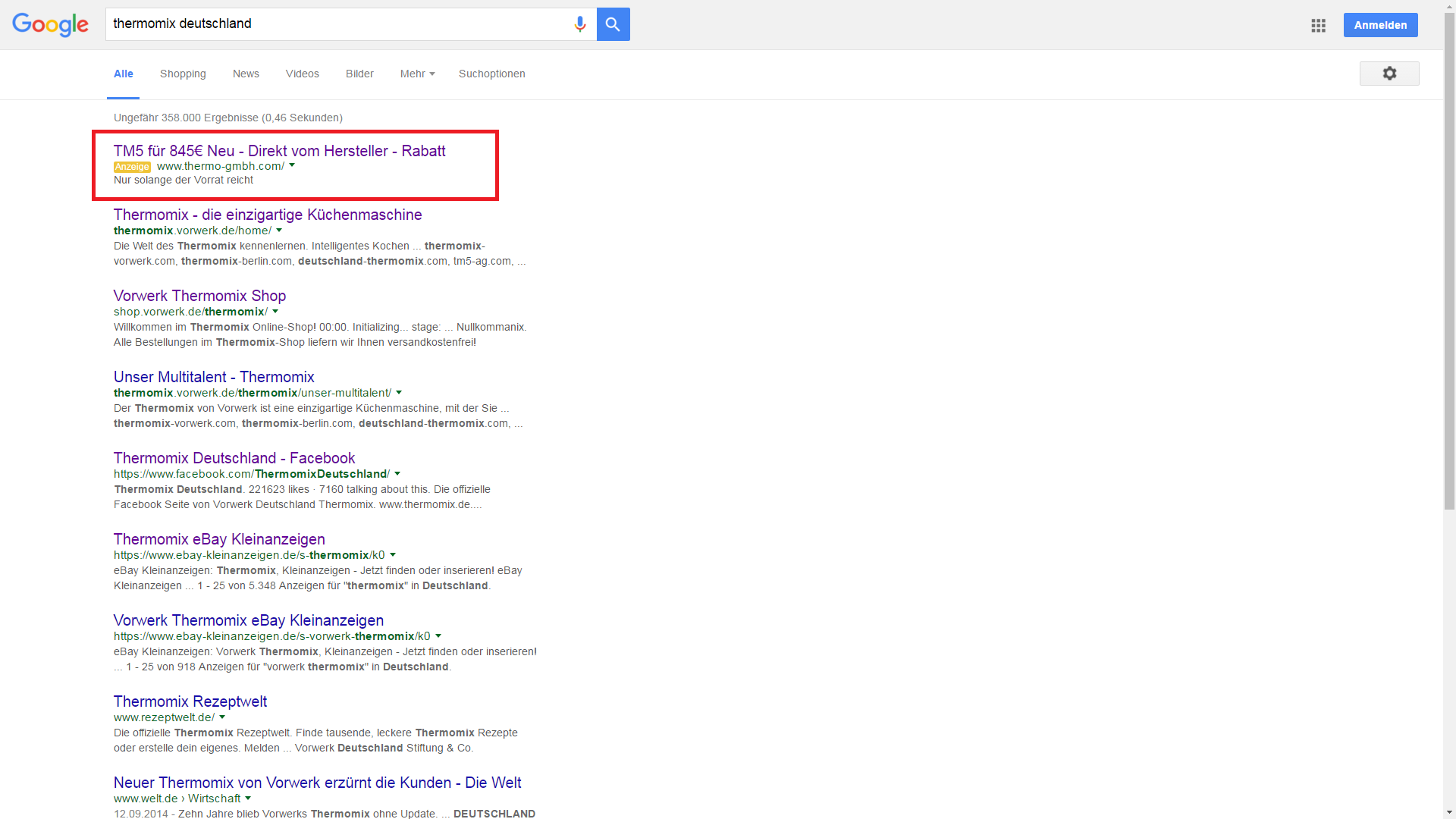Click 'Nur solange der Vorrat reicht' snippet
Image resolution: width=1456 pixels, height=819 pixels.
click(x=184, y=180)
